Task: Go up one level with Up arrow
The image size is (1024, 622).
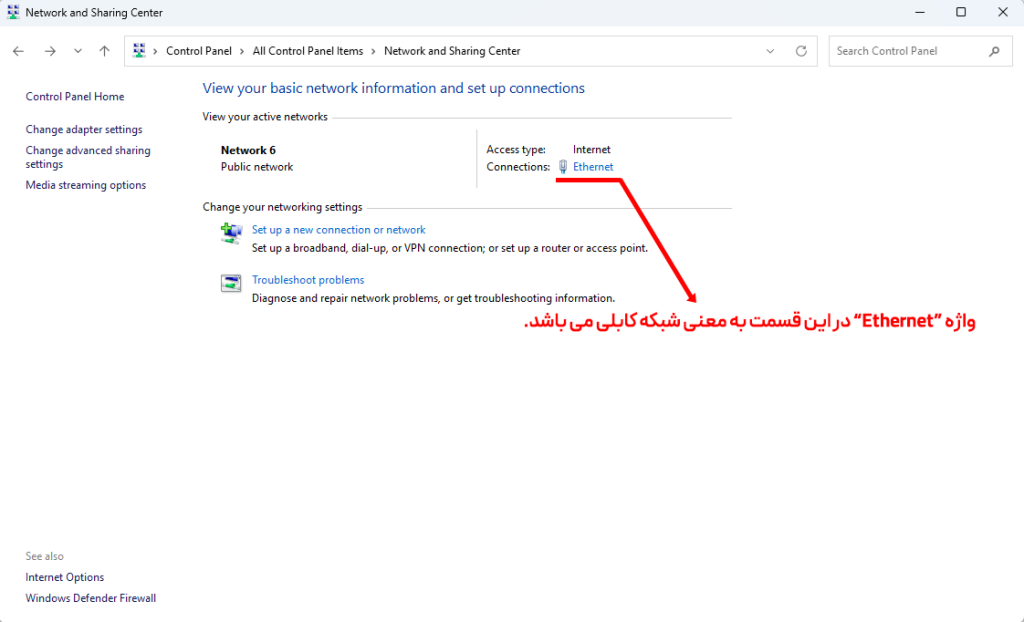Action: pos(104,51)
